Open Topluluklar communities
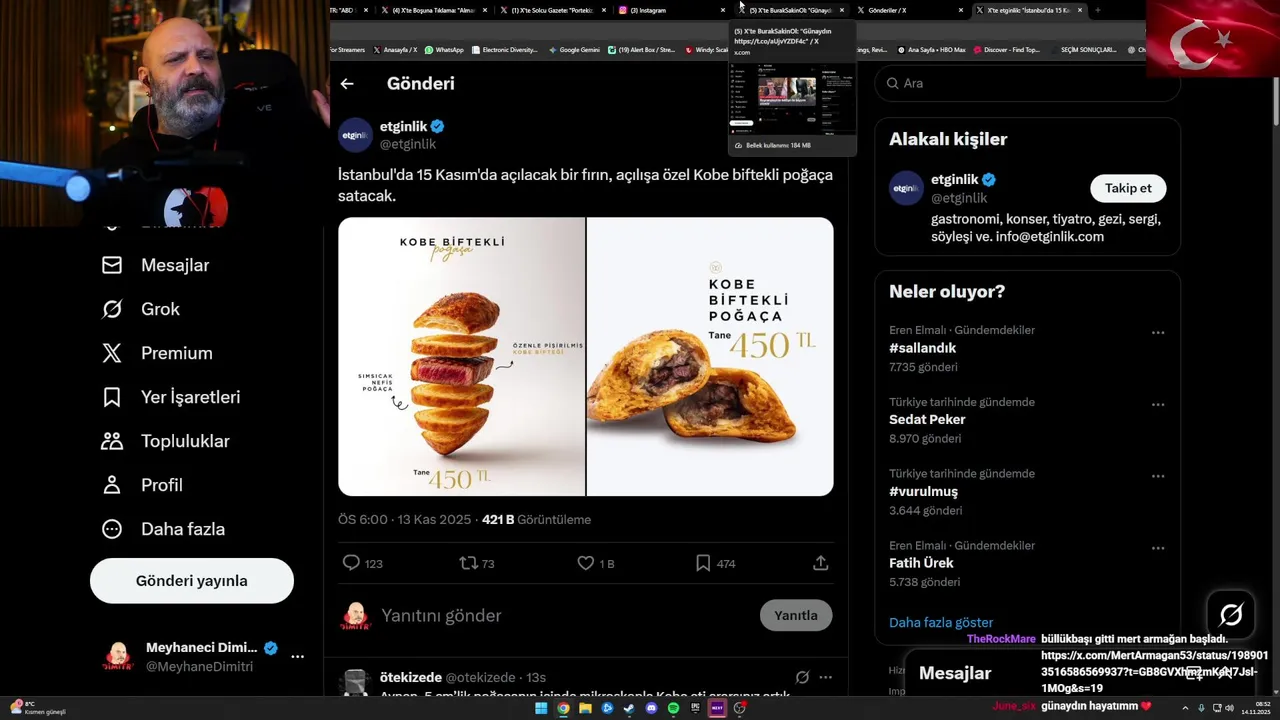 click(x=165, y=441)
